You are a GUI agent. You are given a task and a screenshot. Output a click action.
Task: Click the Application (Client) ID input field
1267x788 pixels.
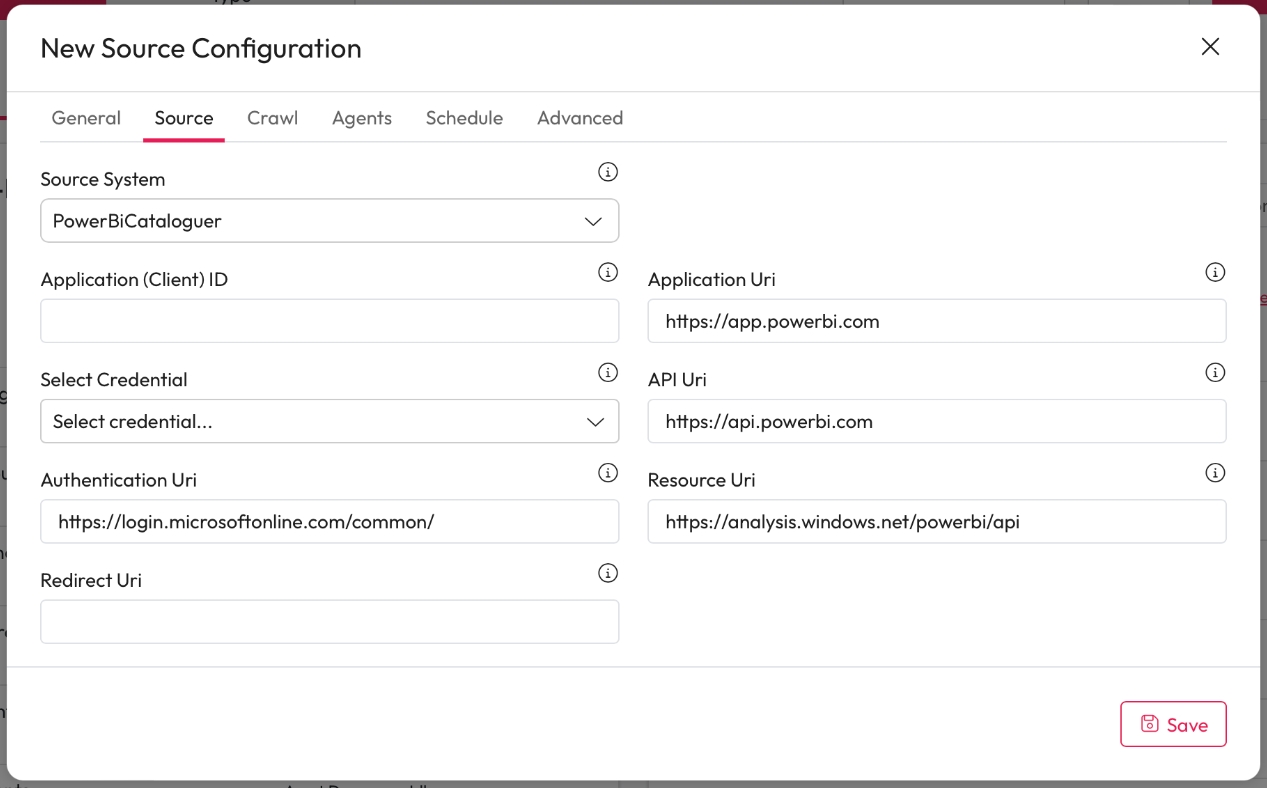329,321
